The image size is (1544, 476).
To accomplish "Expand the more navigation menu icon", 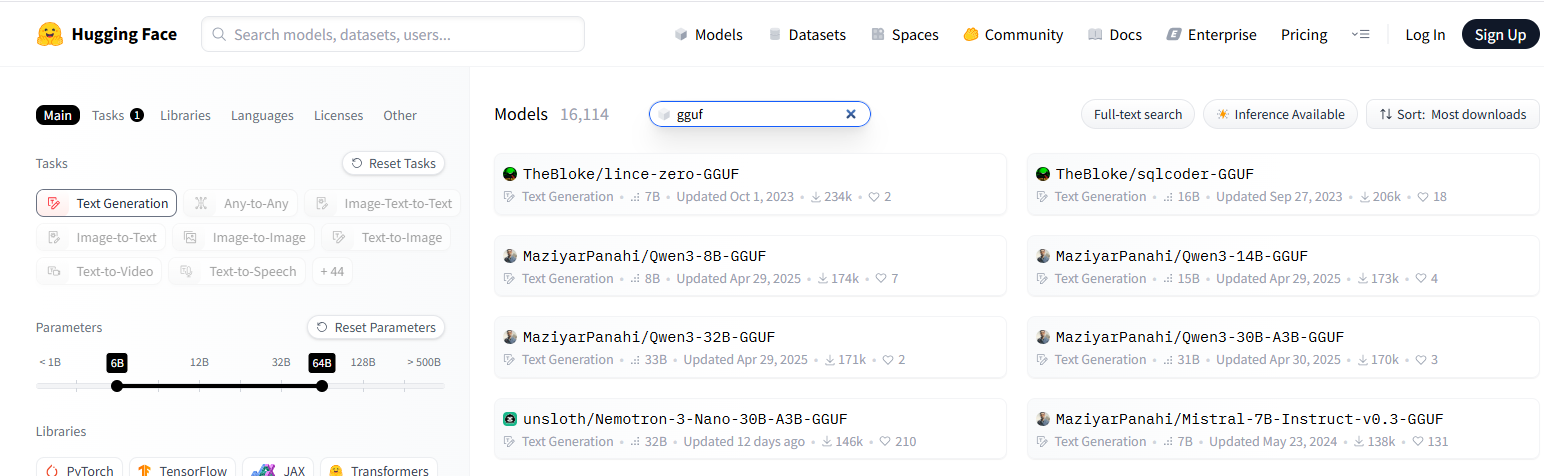I will (x=1360, y=34).
